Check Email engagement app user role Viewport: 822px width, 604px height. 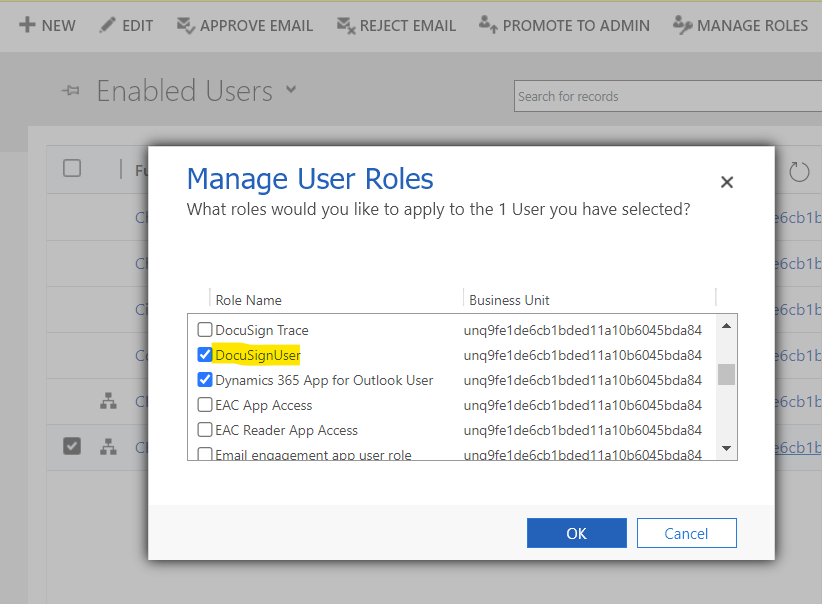coord(204,454)
